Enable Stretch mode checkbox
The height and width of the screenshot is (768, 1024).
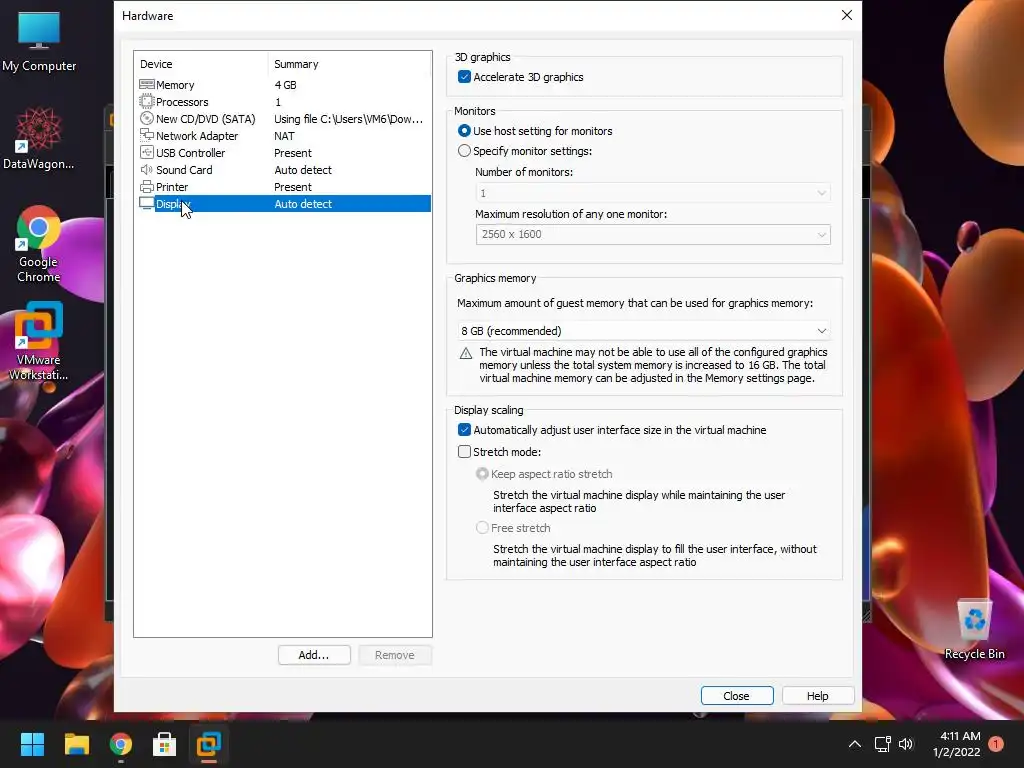coord(464,451)
